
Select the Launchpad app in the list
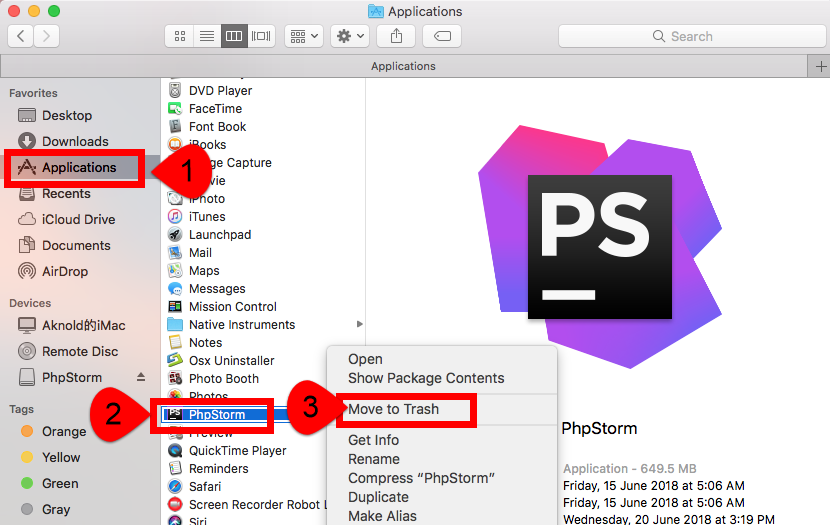(219, 235)
